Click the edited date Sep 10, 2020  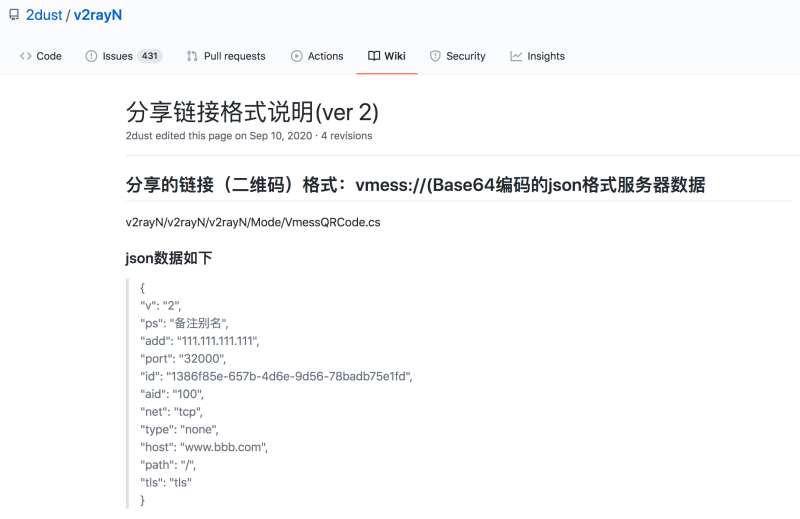281,136
